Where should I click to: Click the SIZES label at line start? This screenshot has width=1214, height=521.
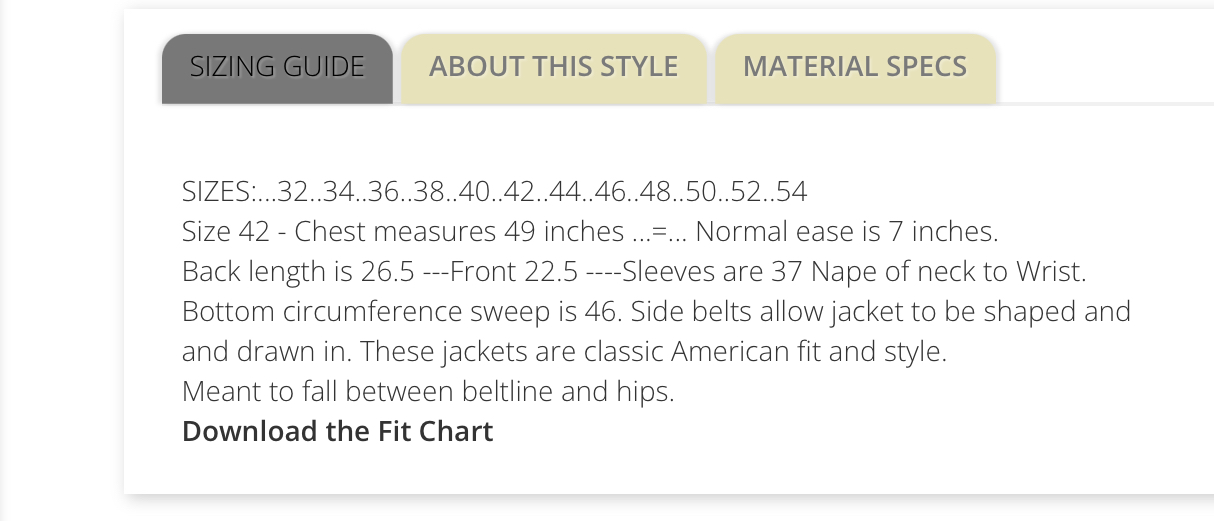point(218,192)
